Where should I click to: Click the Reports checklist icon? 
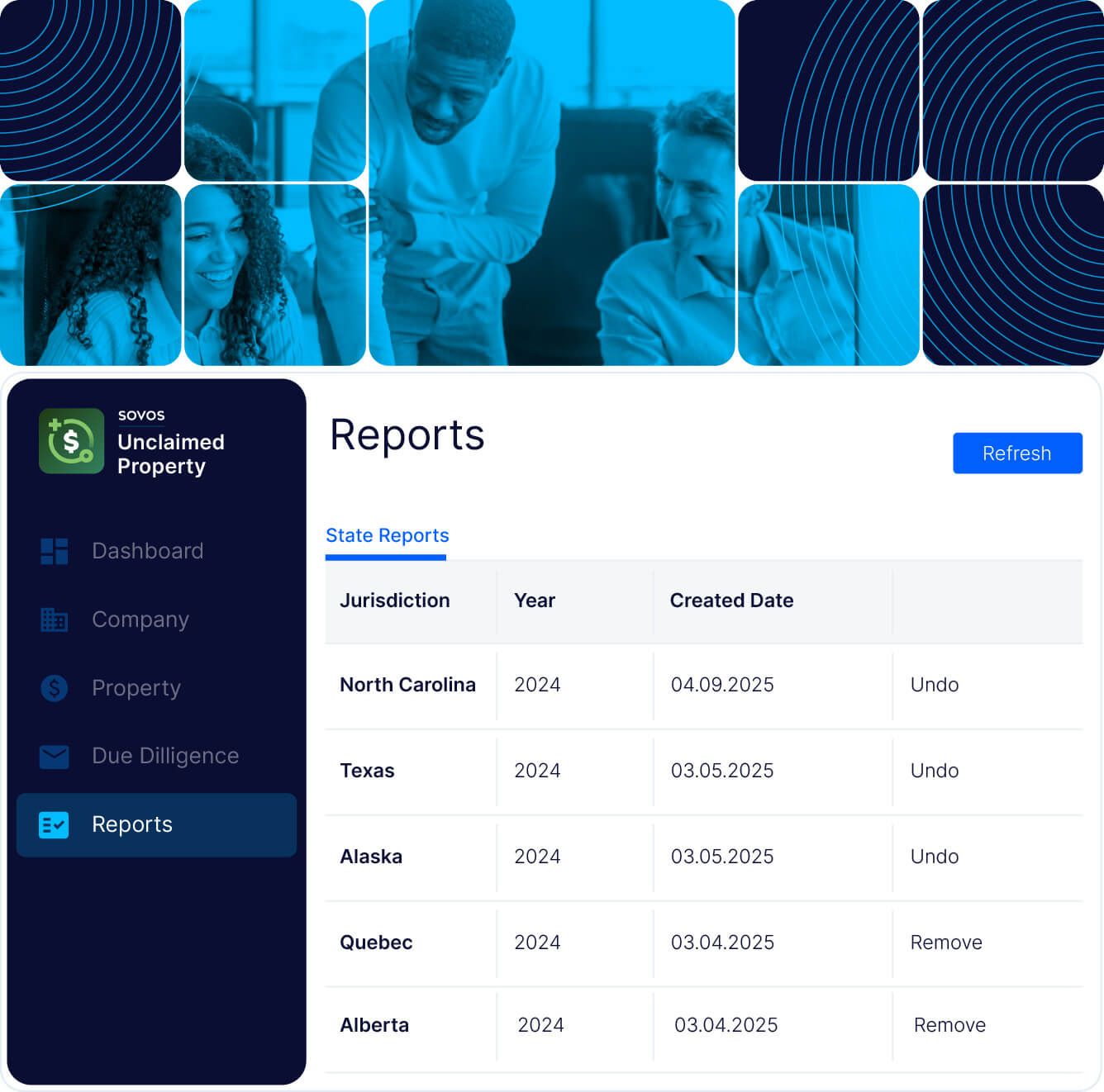pyautogui.click(x=55, y=824)
